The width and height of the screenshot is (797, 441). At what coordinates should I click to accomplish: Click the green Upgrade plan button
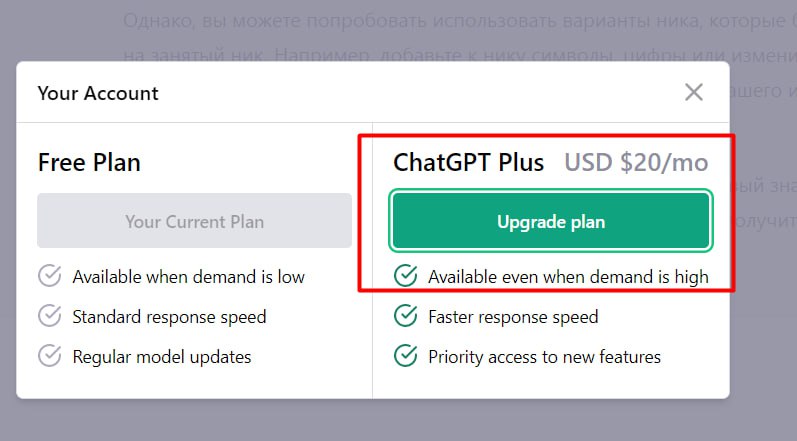click(551, 221)
